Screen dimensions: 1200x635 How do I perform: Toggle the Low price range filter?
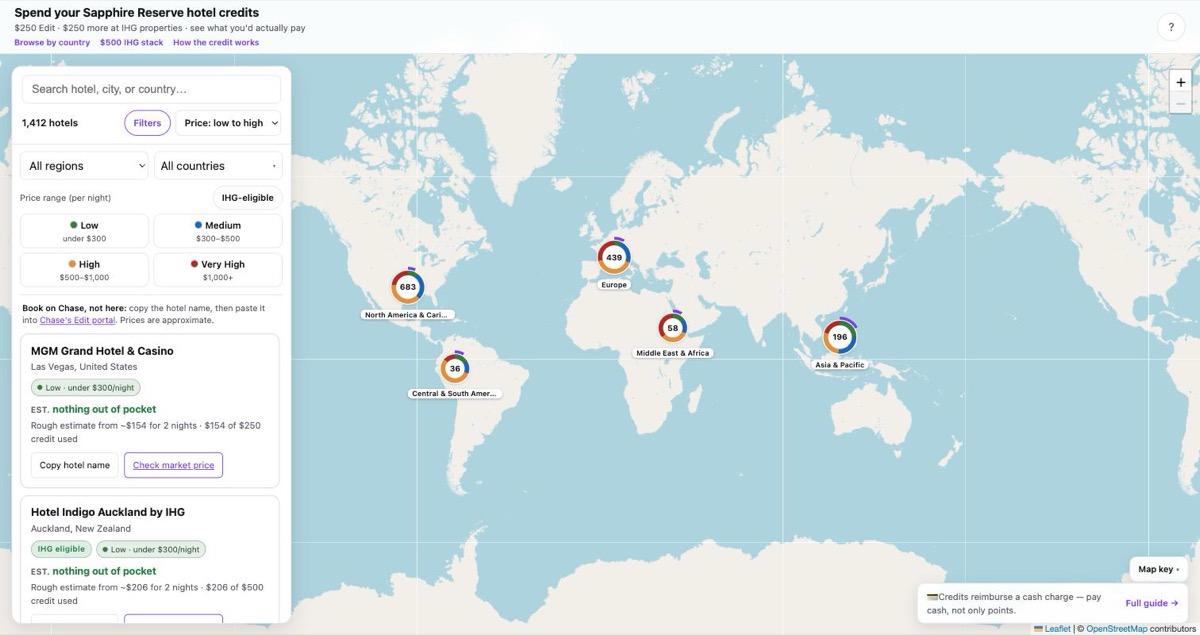pos(84,231)
